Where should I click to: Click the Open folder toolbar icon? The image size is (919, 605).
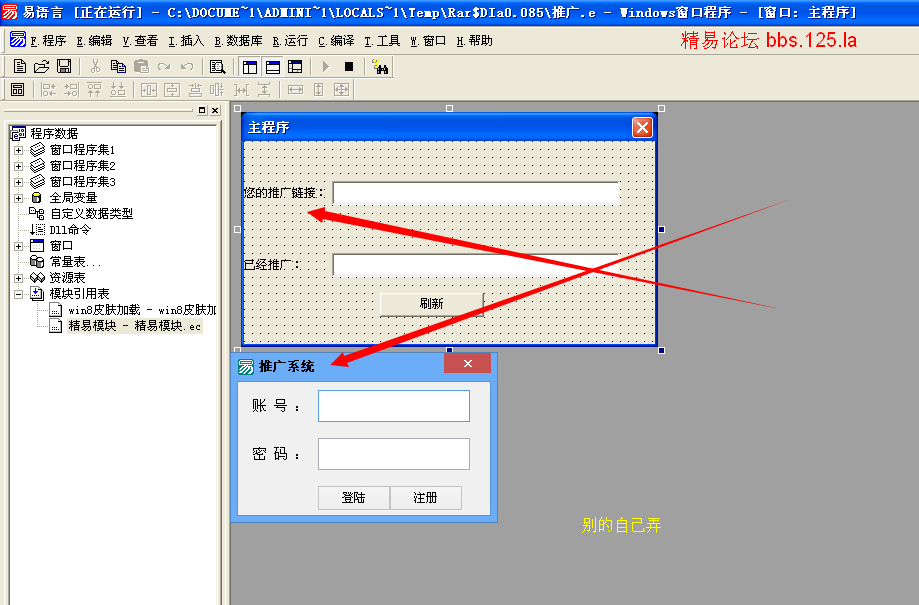click(42, 67)
